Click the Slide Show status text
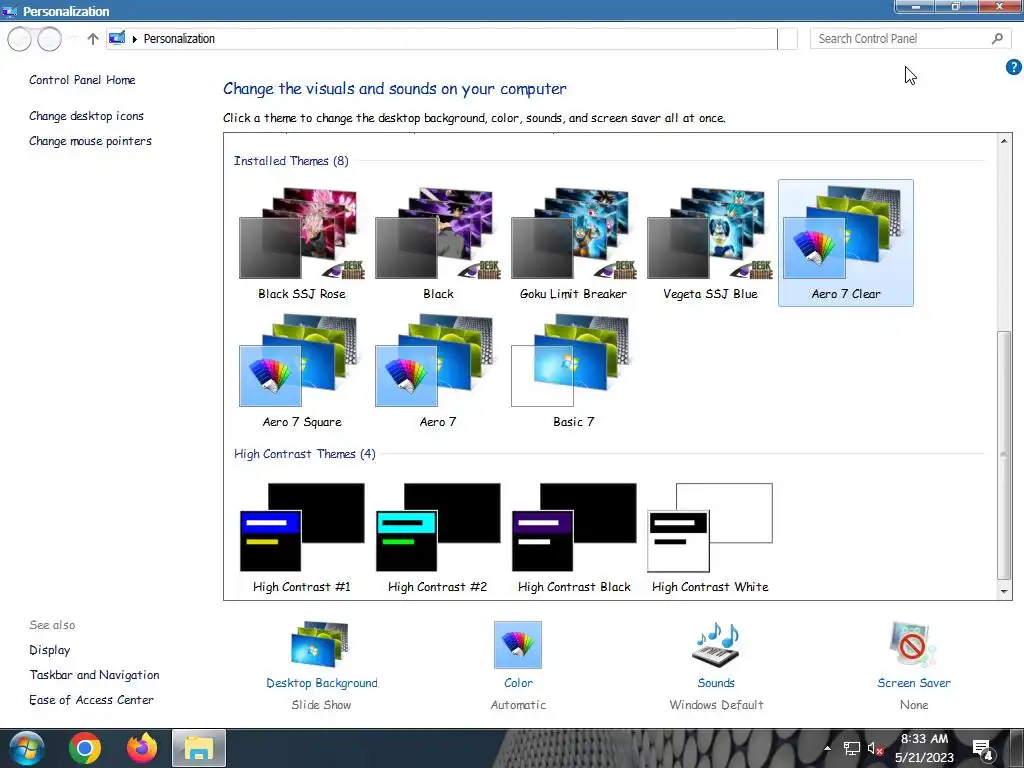The image size is (1024, 768). coord(321,705)
